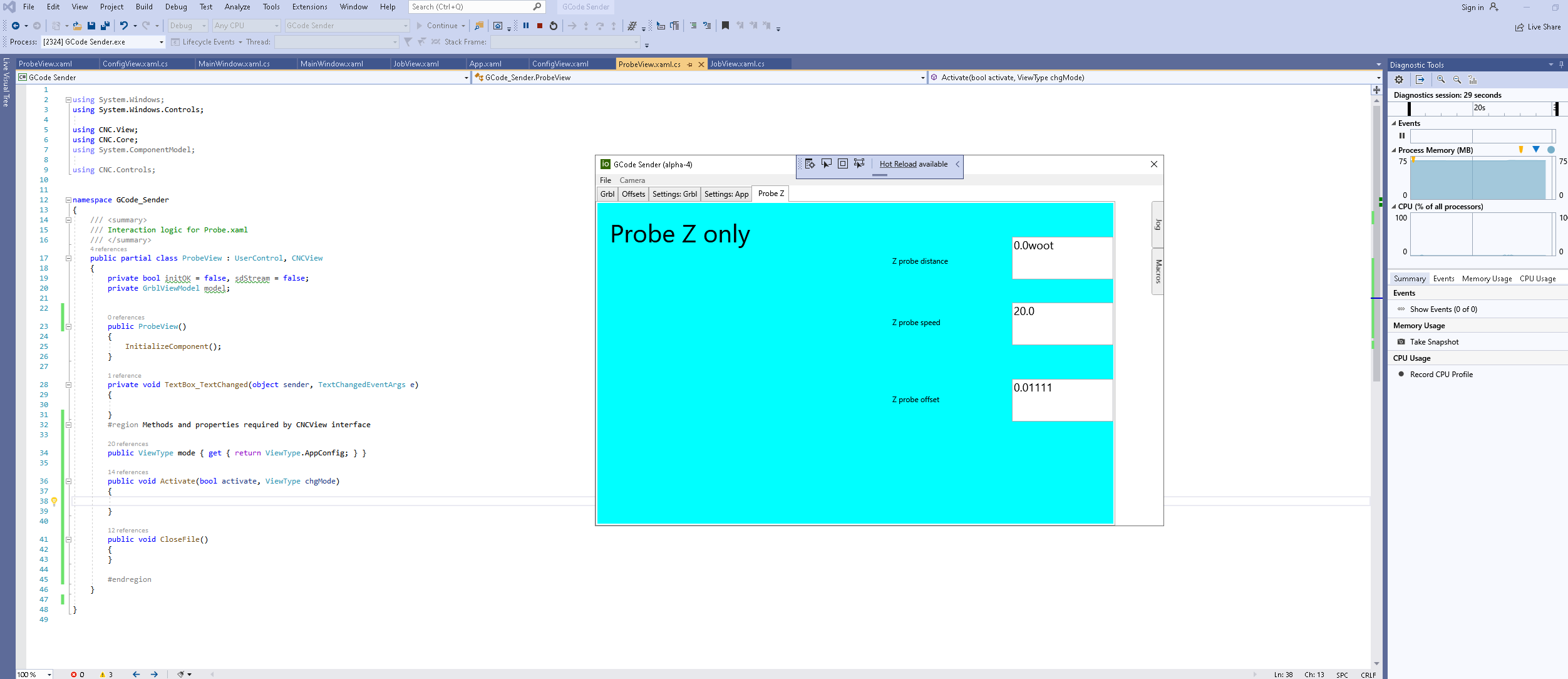
Task: Expand the Events diagnostic section
Action: [1395, 122]
